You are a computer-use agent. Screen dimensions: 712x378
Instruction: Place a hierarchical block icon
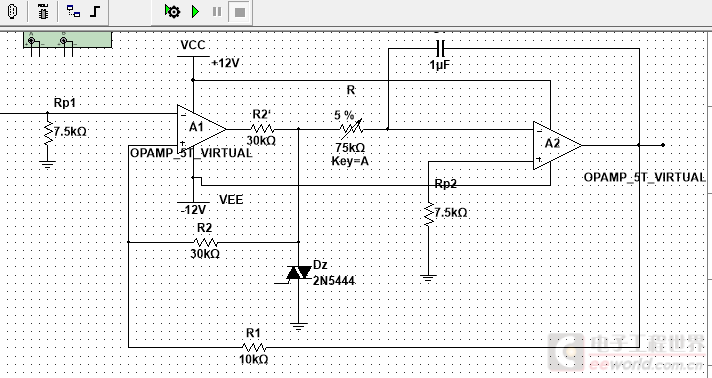pos(74,11)
